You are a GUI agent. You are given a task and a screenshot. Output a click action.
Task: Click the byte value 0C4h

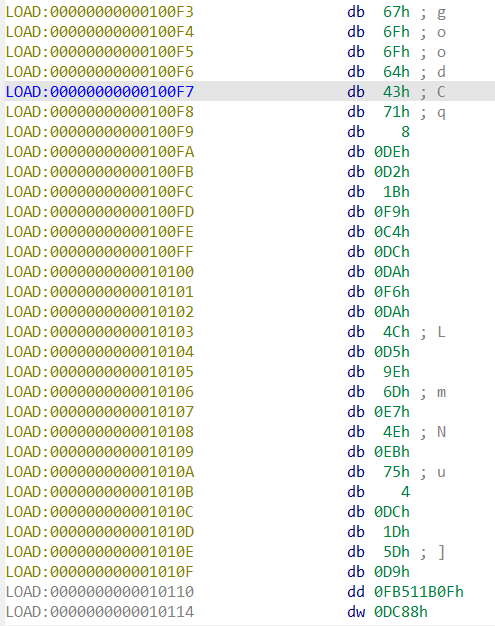click(x=392, y=232)
